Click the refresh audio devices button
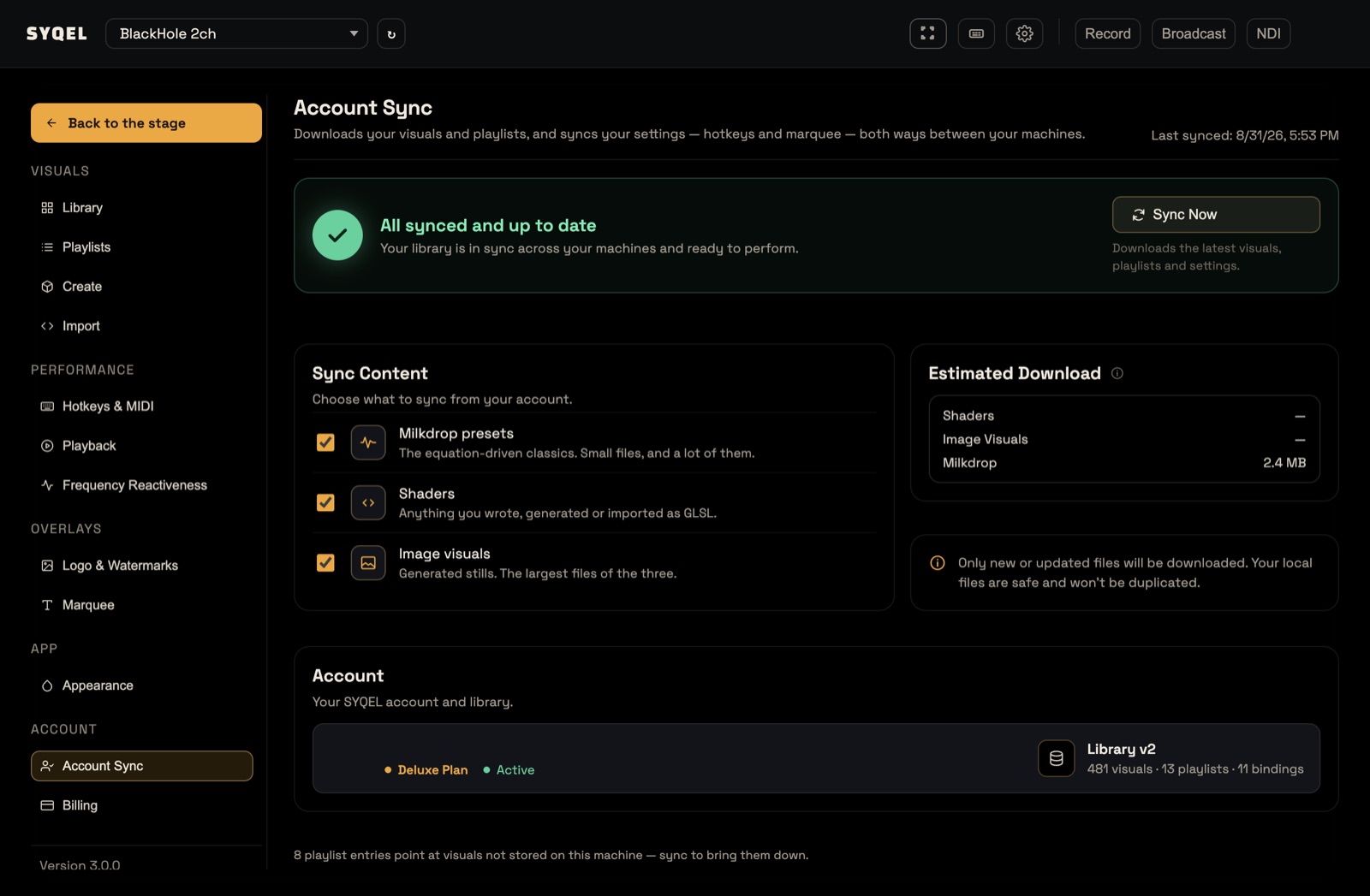 coord(391,34)
